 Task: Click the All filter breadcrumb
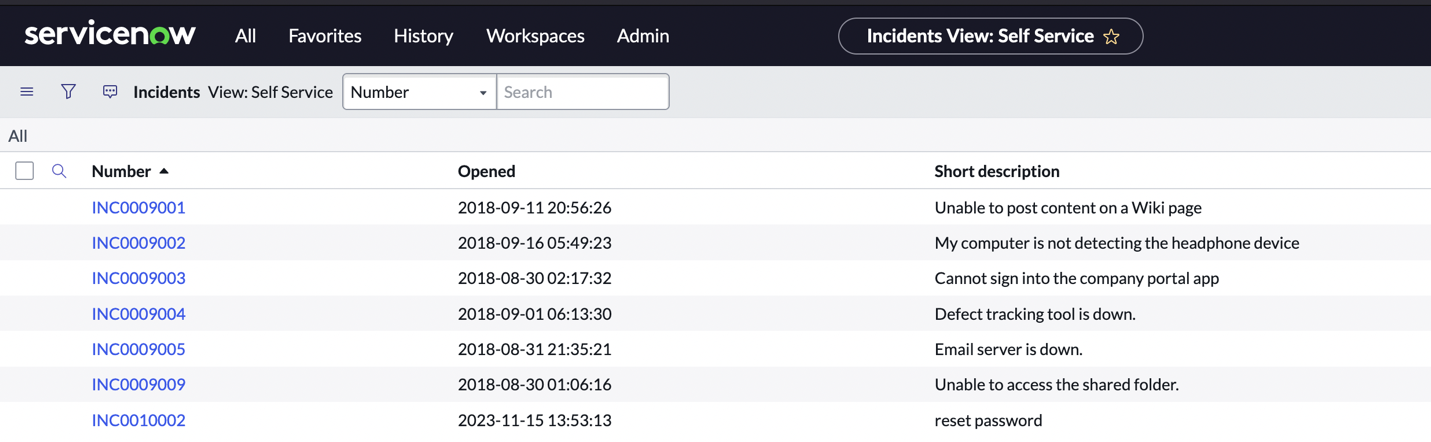pos(18,136)
